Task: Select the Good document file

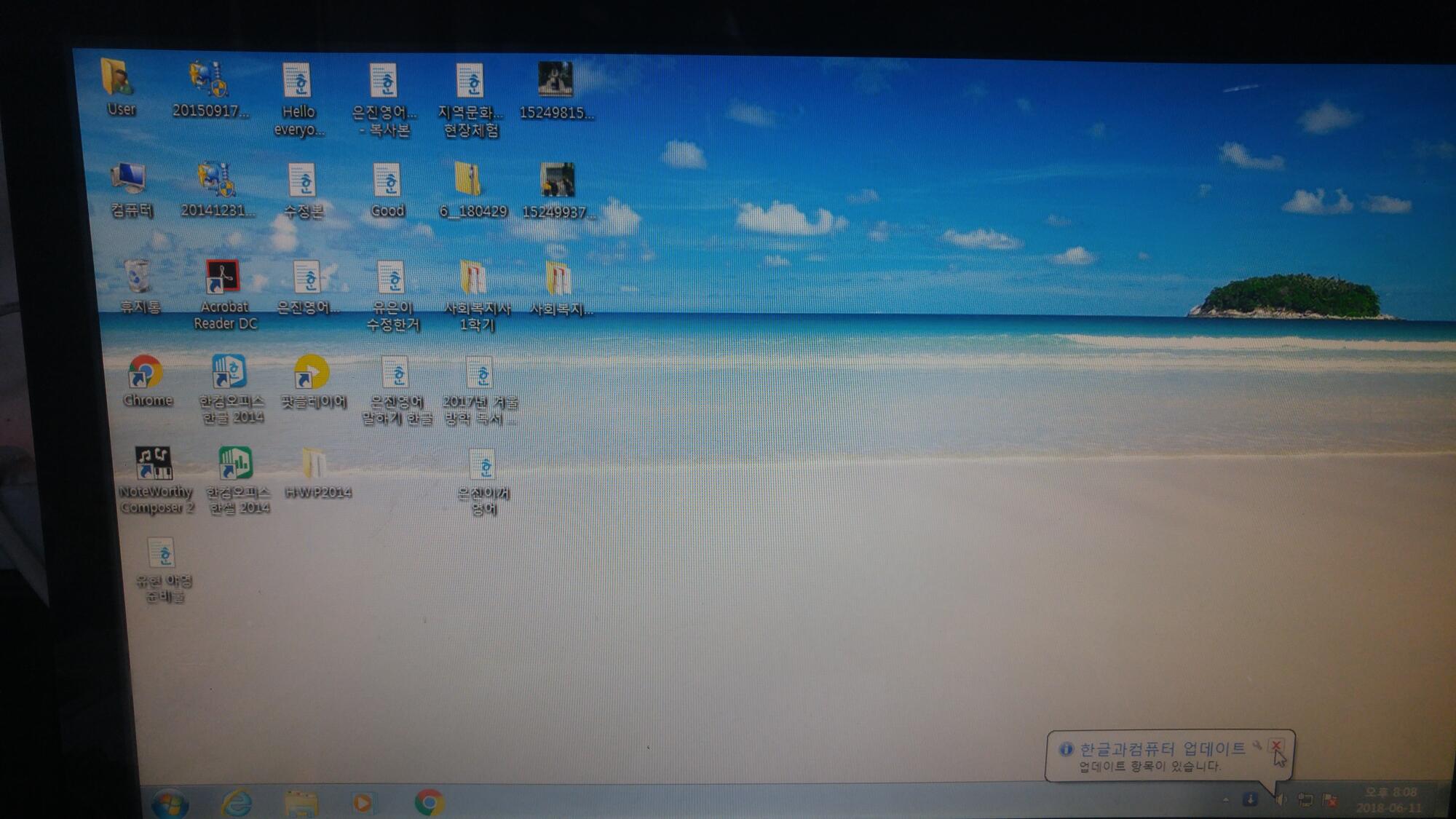Action: (x=387, y=182)
